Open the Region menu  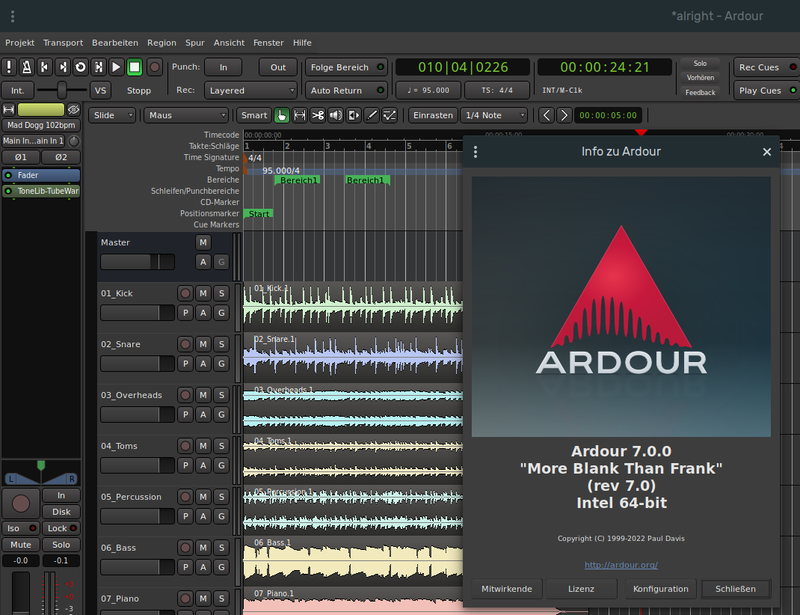click(x=162, y=43)
